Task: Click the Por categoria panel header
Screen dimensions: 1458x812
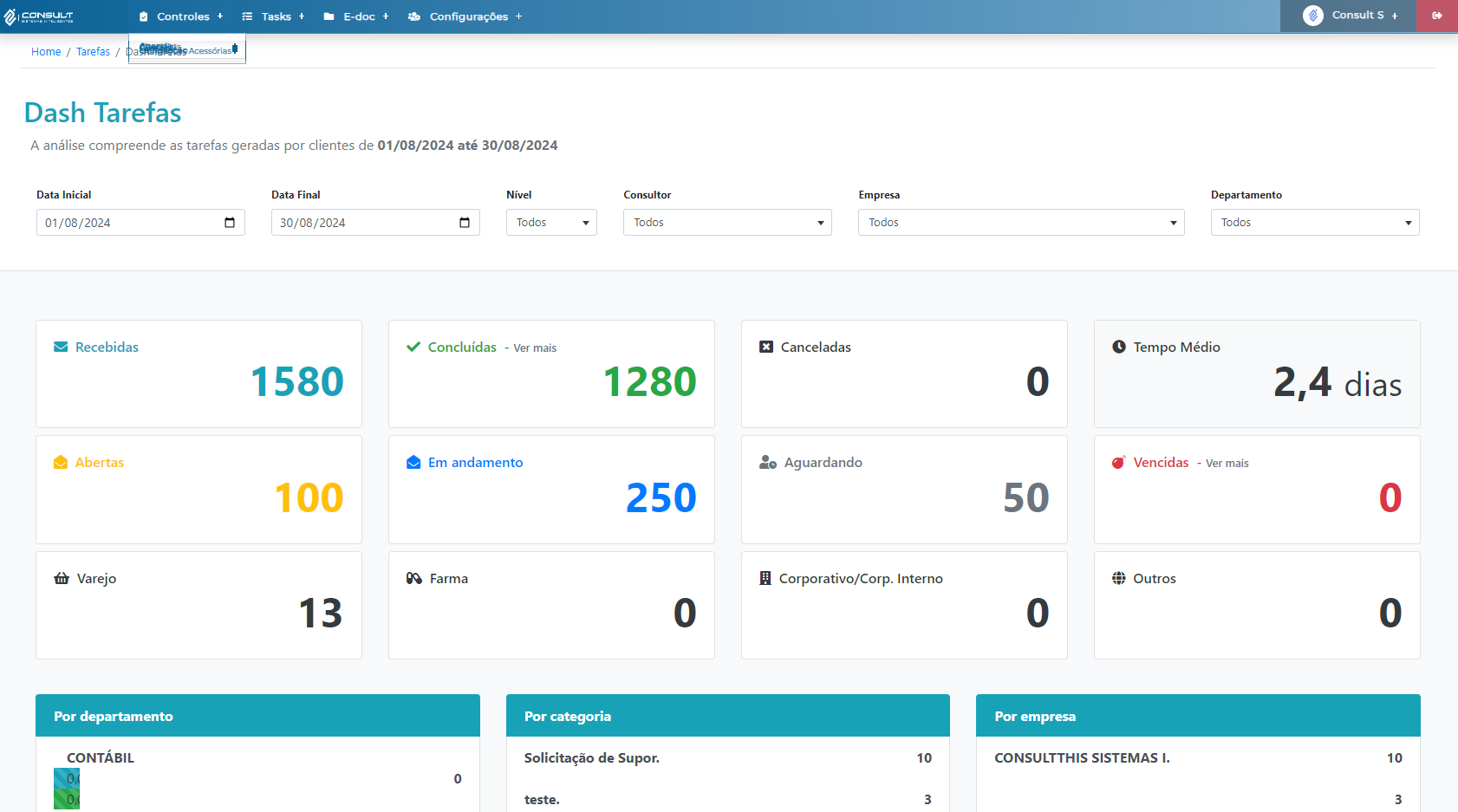Action: click(728, 716)
